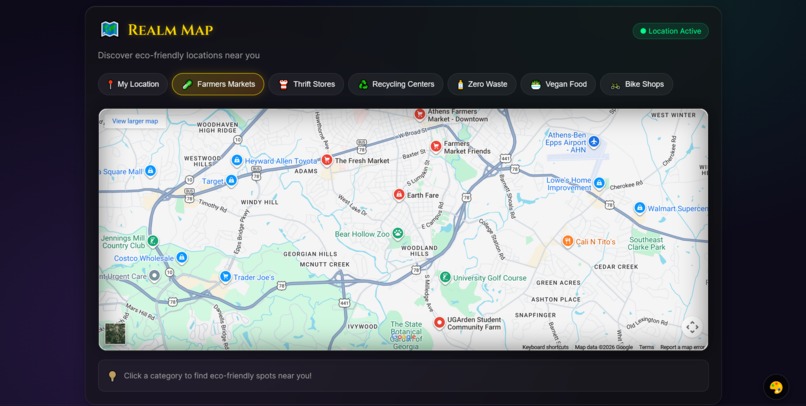Choose the Zero Waste category
The width and height of the screenshot is (806, 406).
pyautogui.click(x=482, y=84)
